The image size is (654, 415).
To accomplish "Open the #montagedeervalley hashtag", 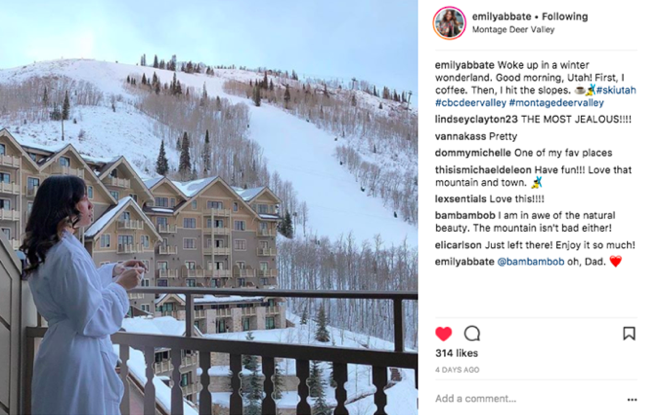I will tap(556, 103).
